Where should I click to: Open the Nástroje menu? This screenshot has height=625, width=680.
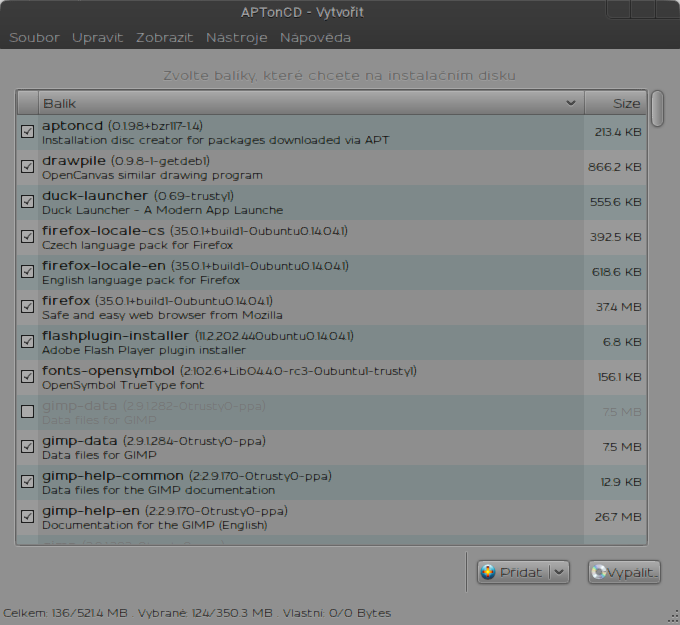(236, 38)
